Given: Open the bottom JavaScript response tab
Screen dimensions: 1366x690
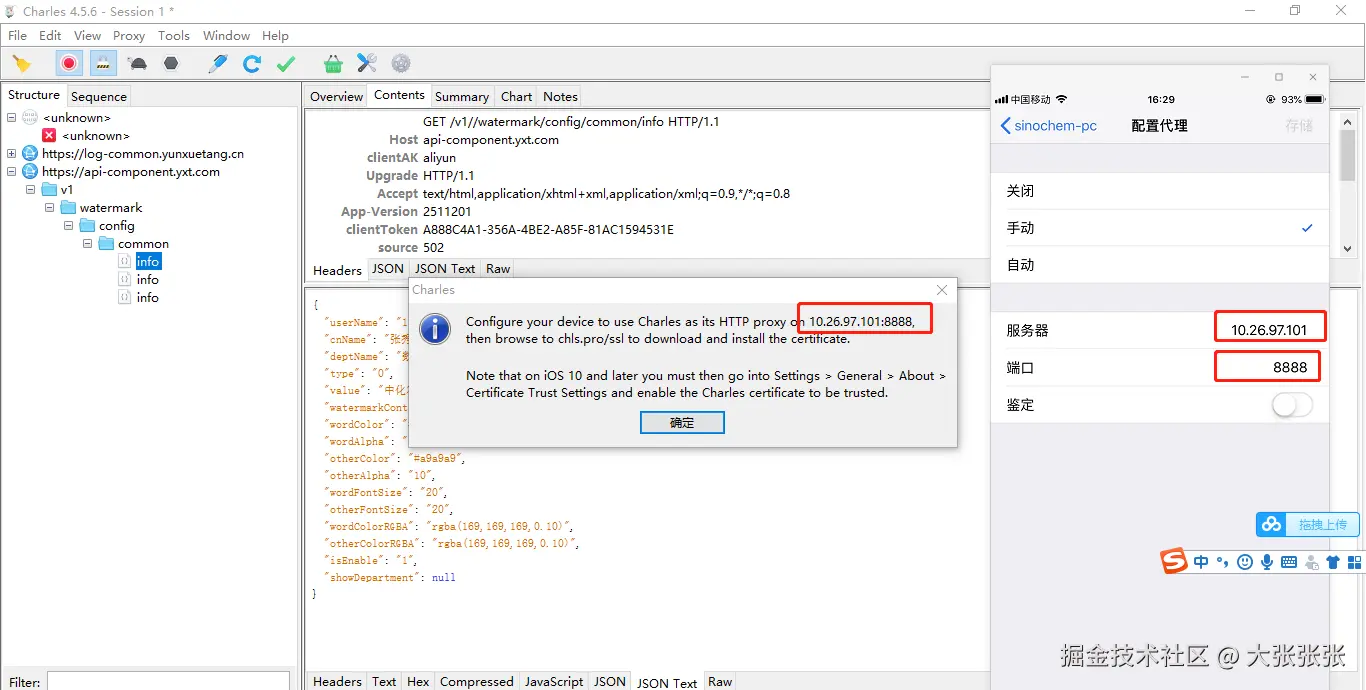Looking at the screenshot, I should [x=554, y=682].
